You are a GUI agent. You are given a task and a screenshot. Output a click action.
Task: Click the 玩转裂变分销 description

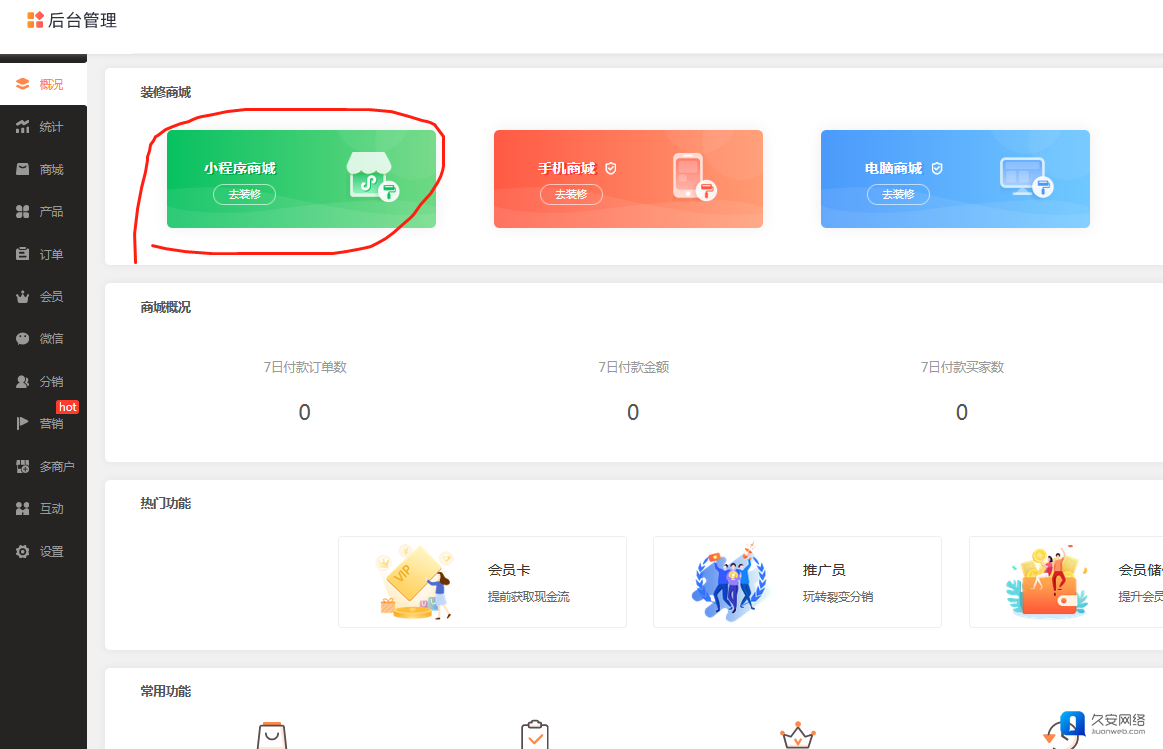[837, 597]
